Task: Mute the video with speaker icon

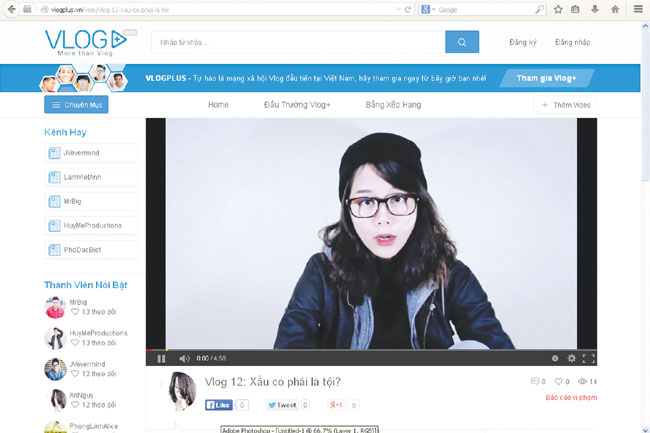Action: pyautogui.click(x=184, y=358)
